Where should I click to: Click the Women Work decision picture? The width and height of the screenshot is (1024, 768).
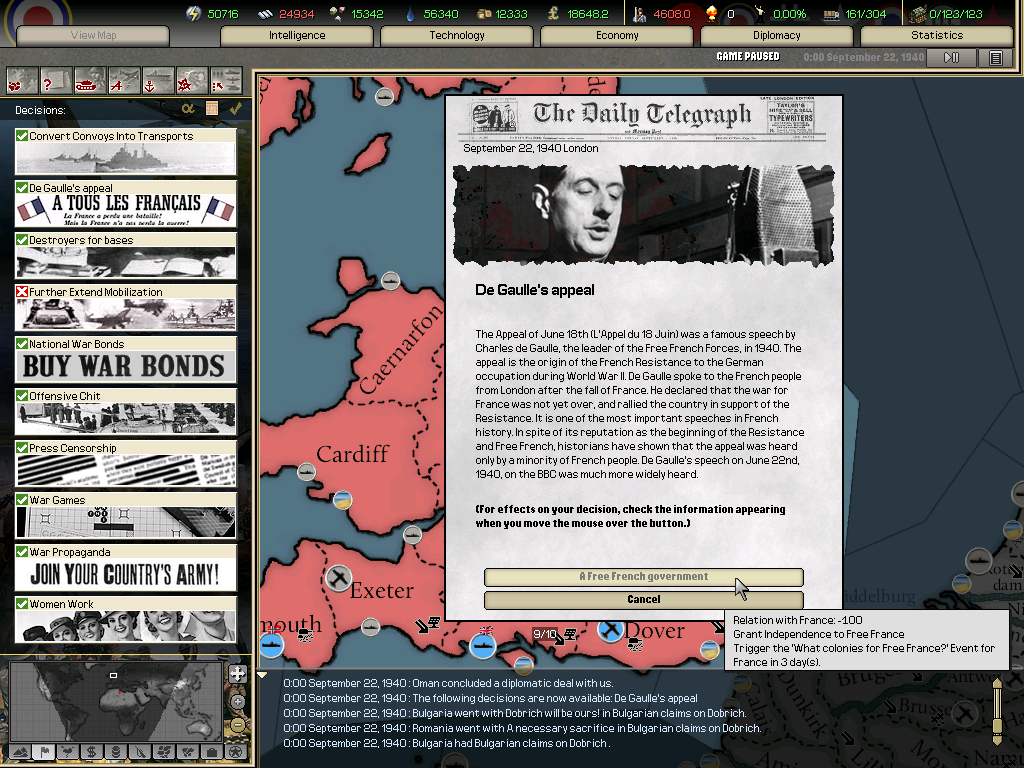click(125, 626)
